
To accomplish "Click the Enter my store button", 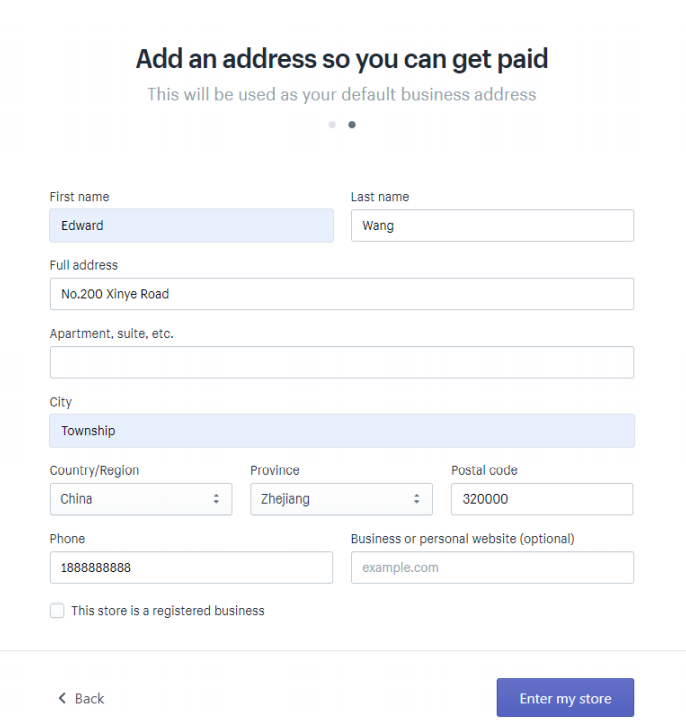I will (x=565, y=698).
